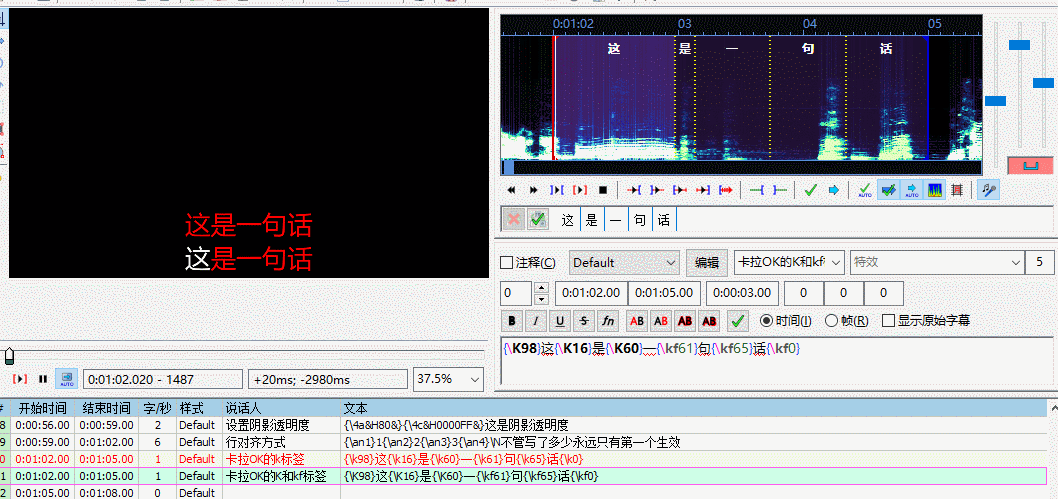
Task: Select syllable 句 in karaoke bar
Action: coord(640,220)
